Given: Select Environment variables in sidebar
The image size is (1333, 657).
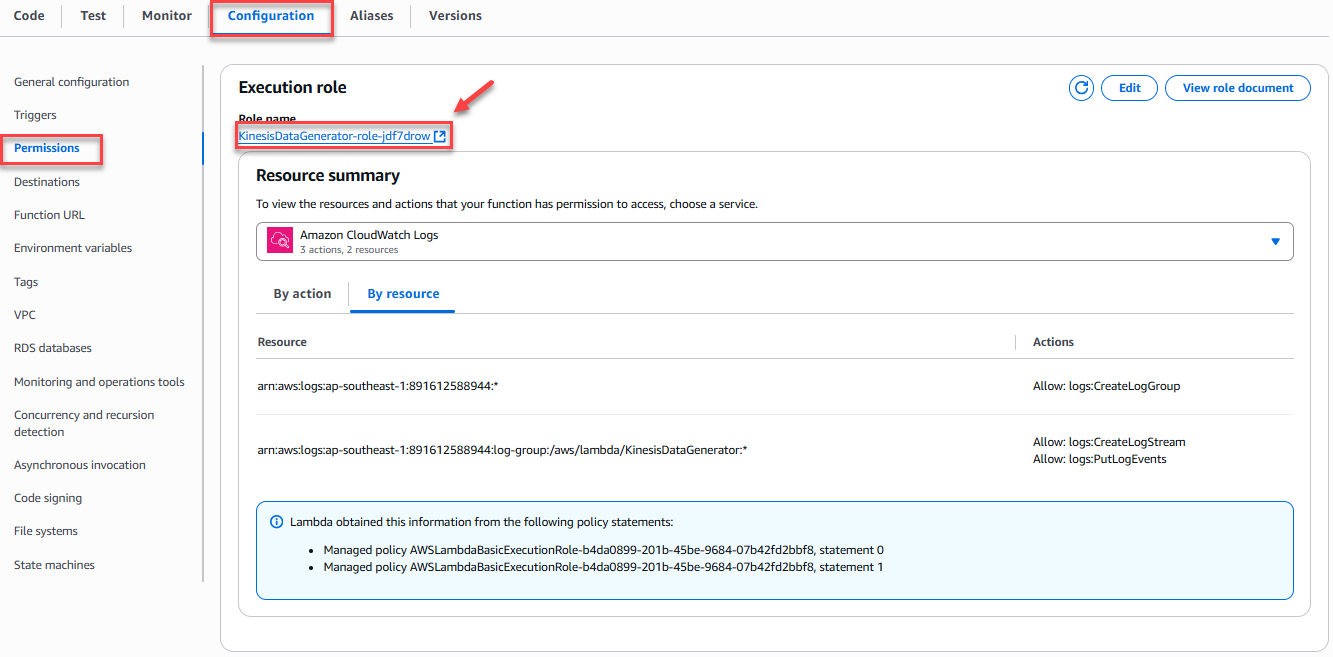Looking at the screenshot, I should coord(73,248).
